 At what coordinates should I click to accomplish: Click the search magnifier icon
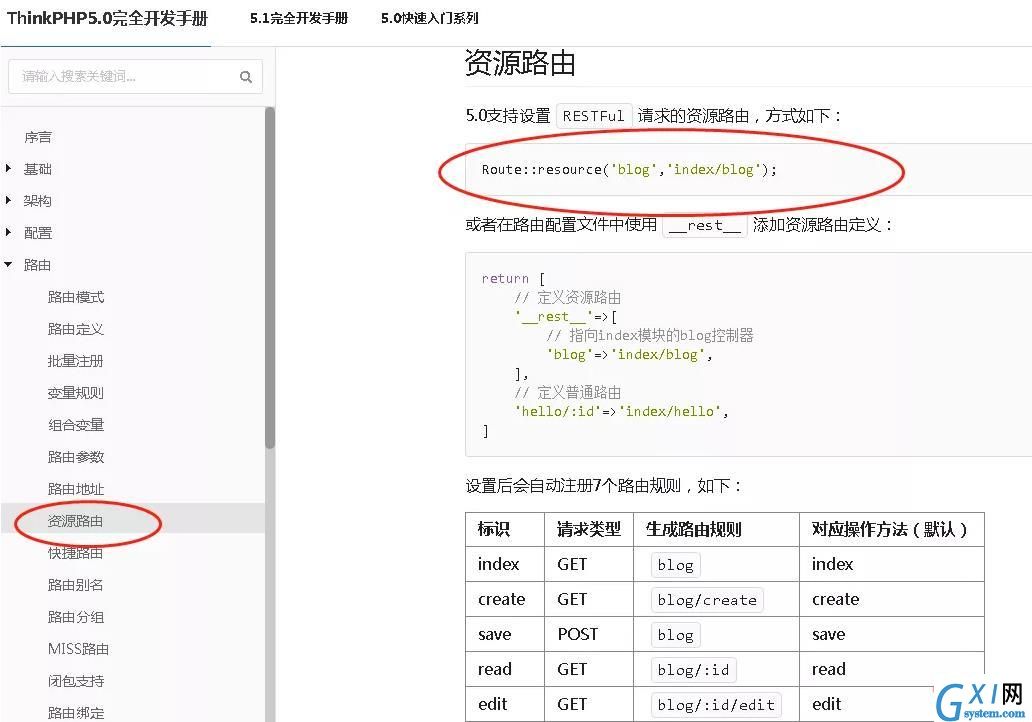coord(245,77)
